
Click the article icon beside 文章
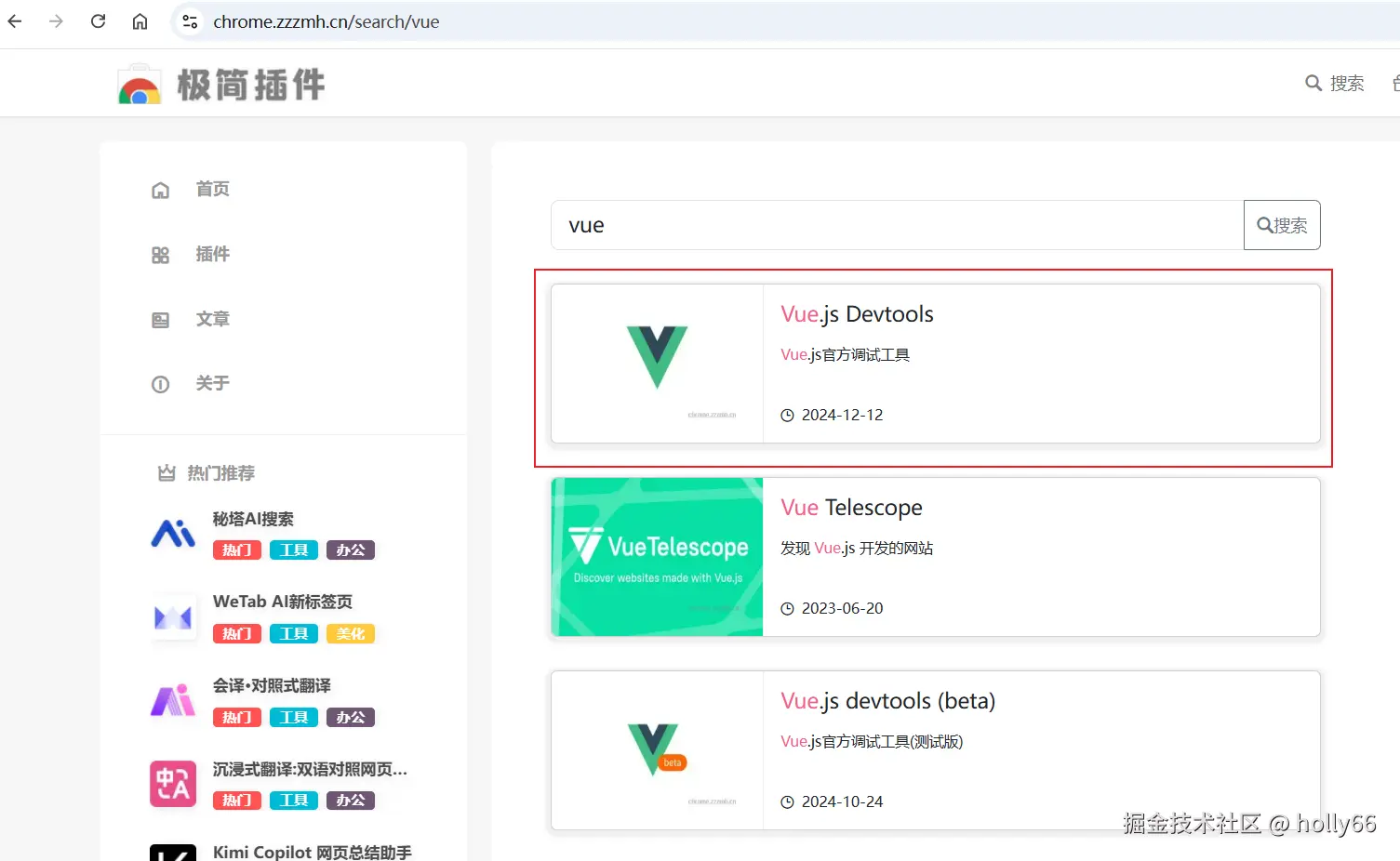(x=160, y=320)
